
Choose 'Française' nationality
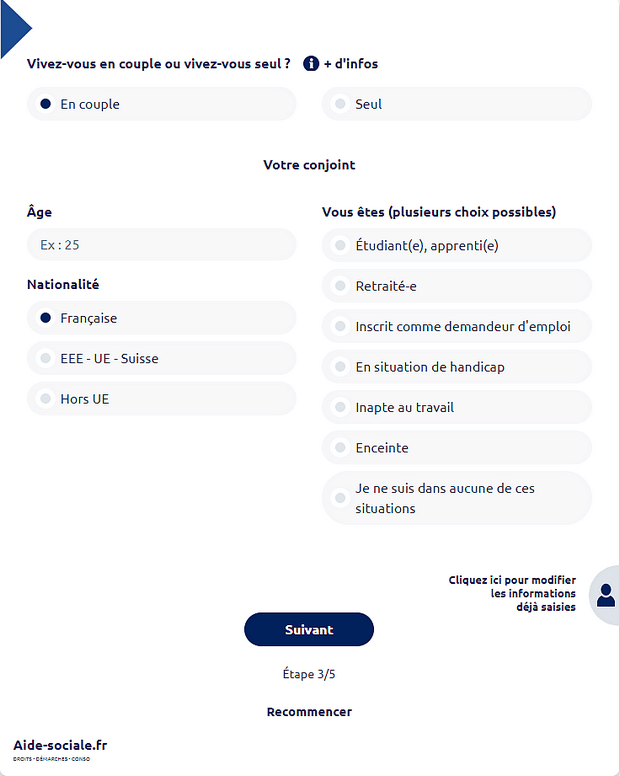(x=46, y=318)
